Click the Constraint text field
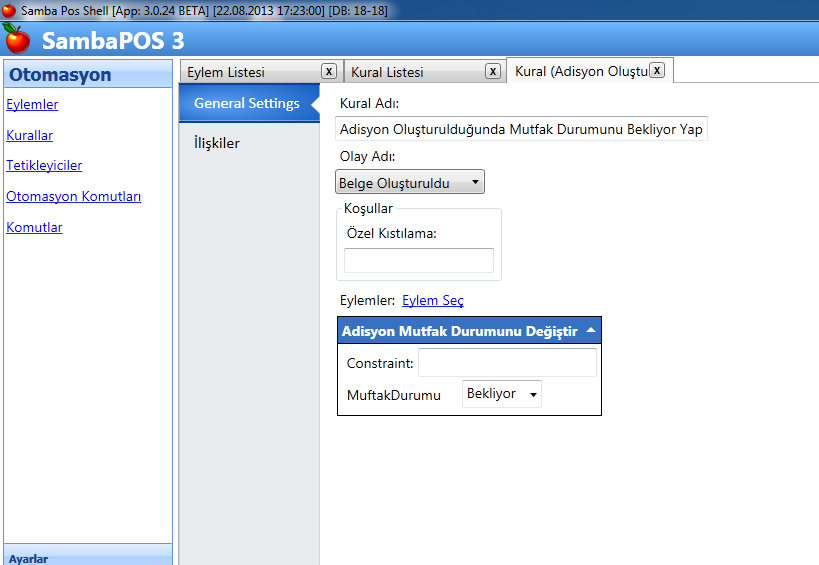The width and height of the screenshot is (819, 565). tap(506, 362)
